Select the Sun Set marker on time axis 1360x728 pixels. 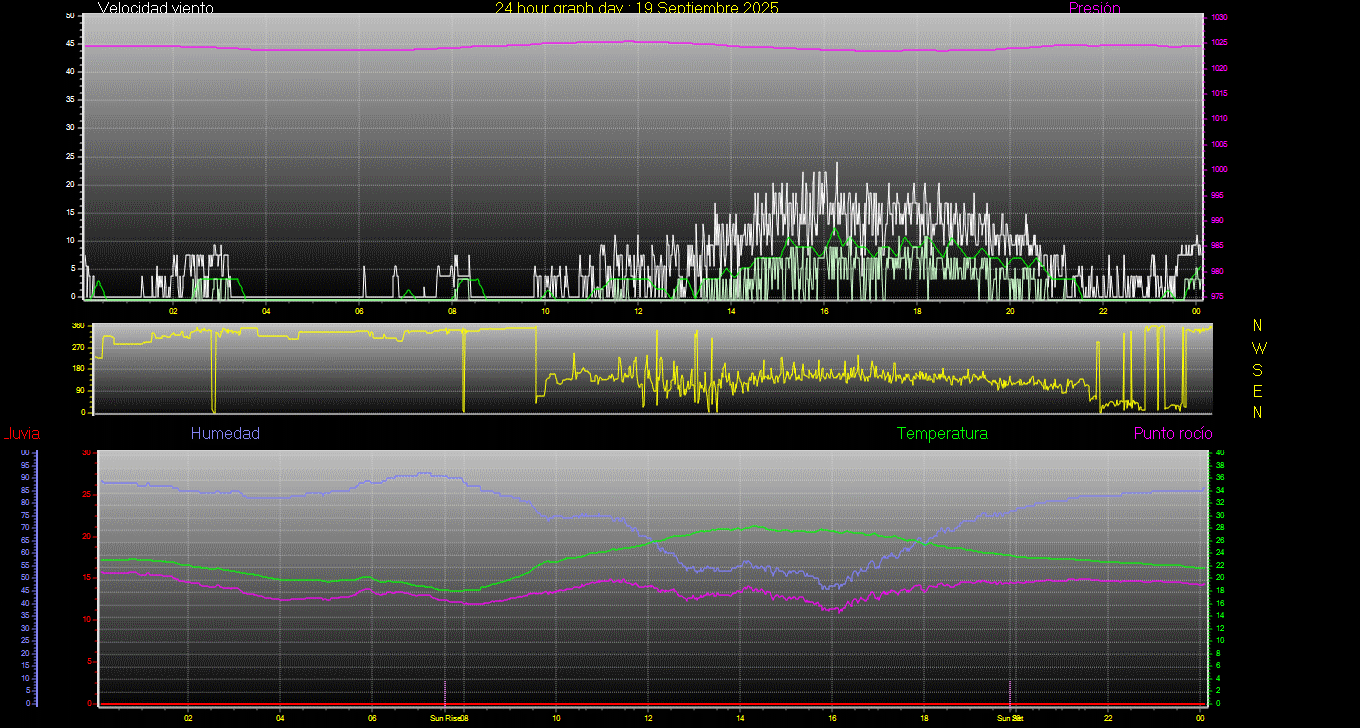pyautogui.click(x=1009, y=718)
